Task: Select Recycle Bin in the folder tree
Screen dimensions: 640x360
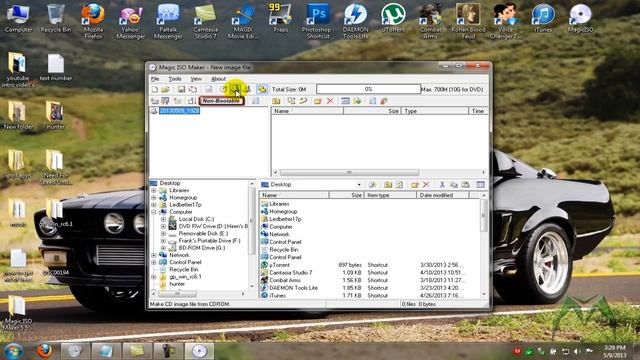Action: [x=184, y=269]
